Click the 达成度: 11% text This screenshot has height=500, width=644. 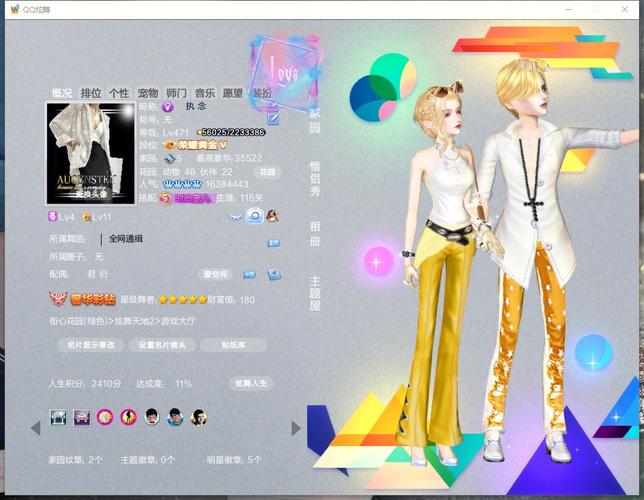[x=164, y=384]
